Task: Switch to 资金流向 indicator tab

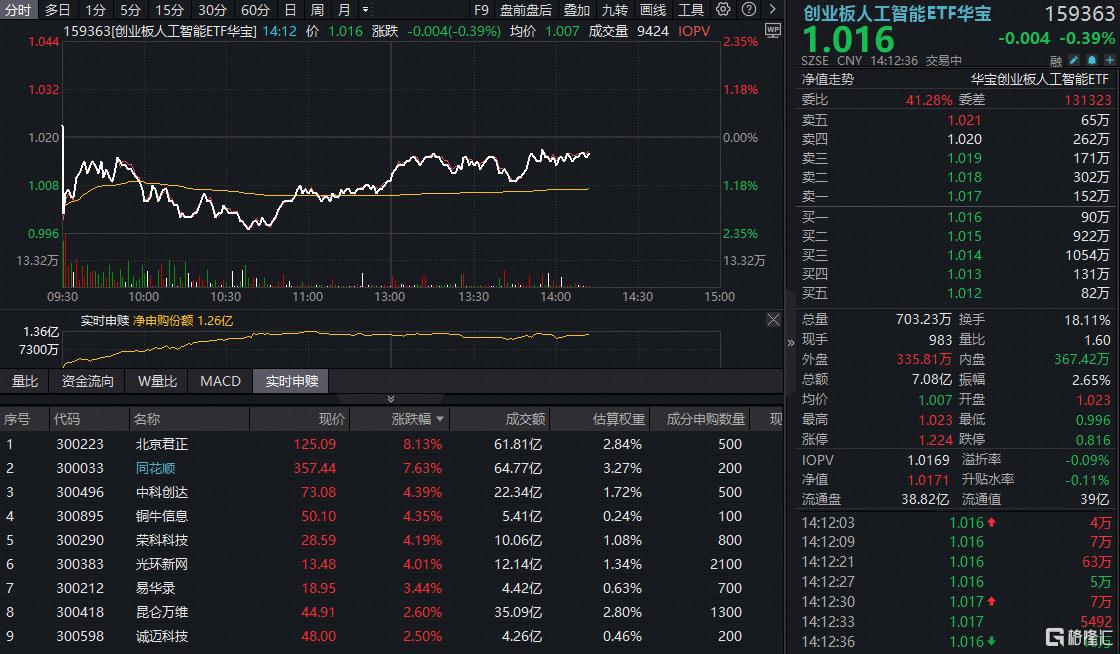Action: (x=87, y=381)
